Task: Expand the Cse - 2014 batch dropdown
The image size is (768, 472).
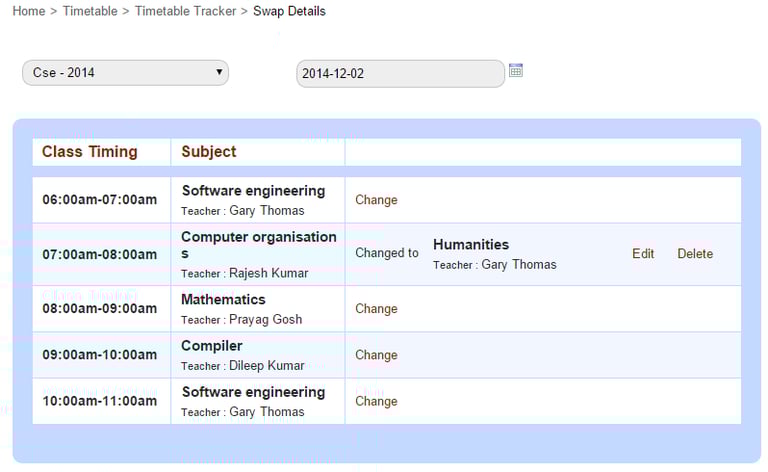Action: tap(125, 73)
